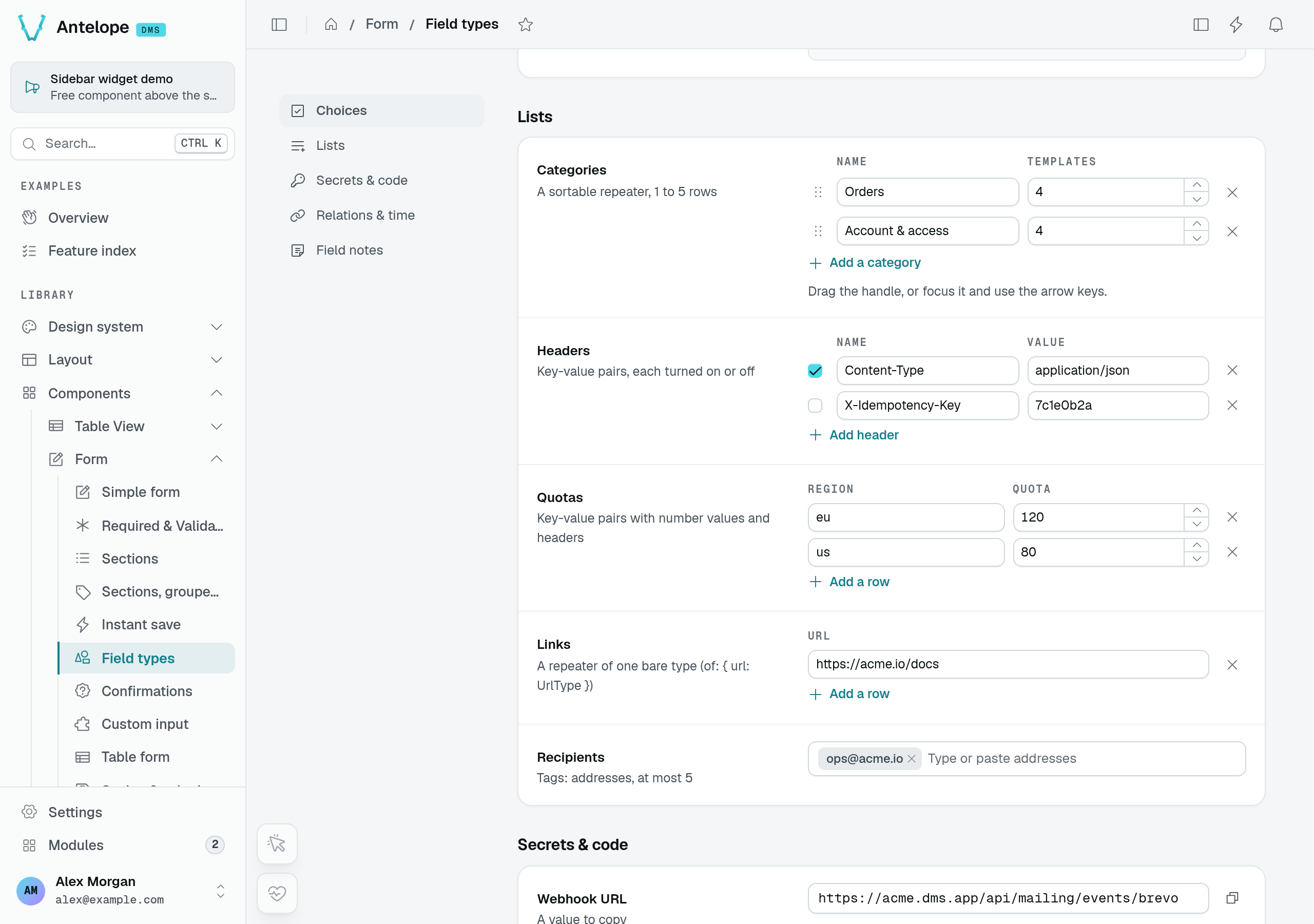Click the cursor pointer floating button

click(x=277, y=843)
